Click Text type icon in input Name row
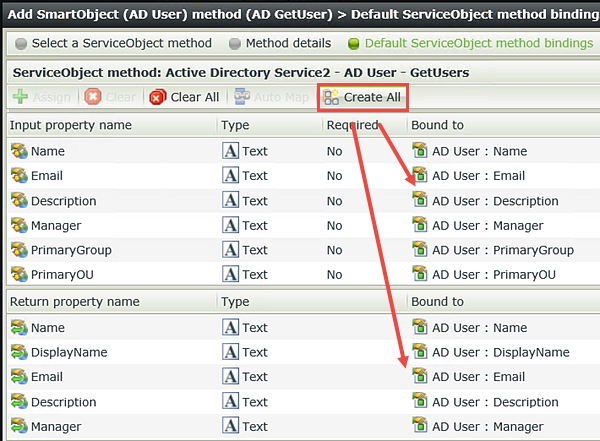 coord(230,151)
